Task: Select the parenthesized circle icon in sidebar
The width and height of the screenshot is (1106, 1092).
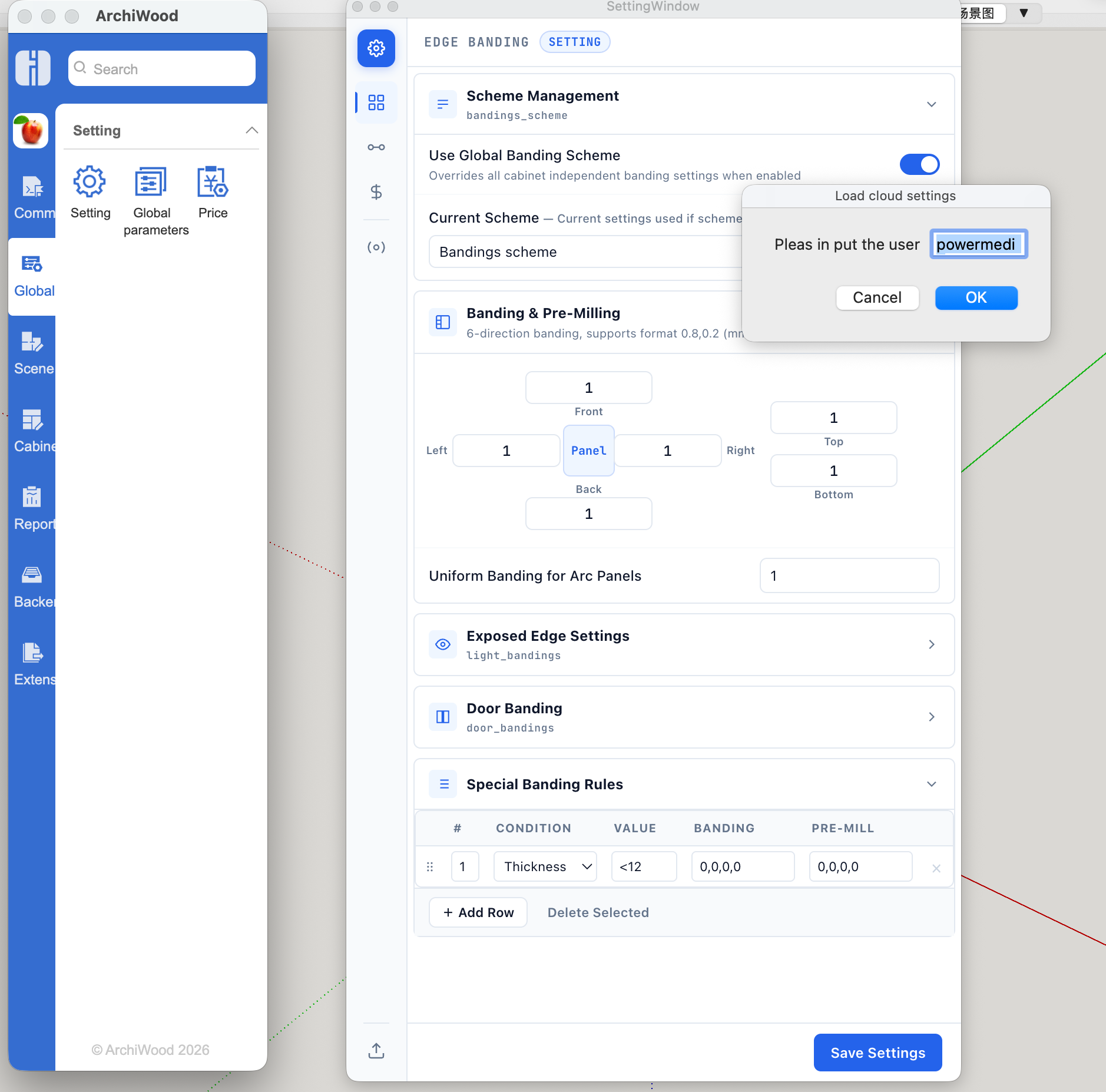Action: click(376, 247)
